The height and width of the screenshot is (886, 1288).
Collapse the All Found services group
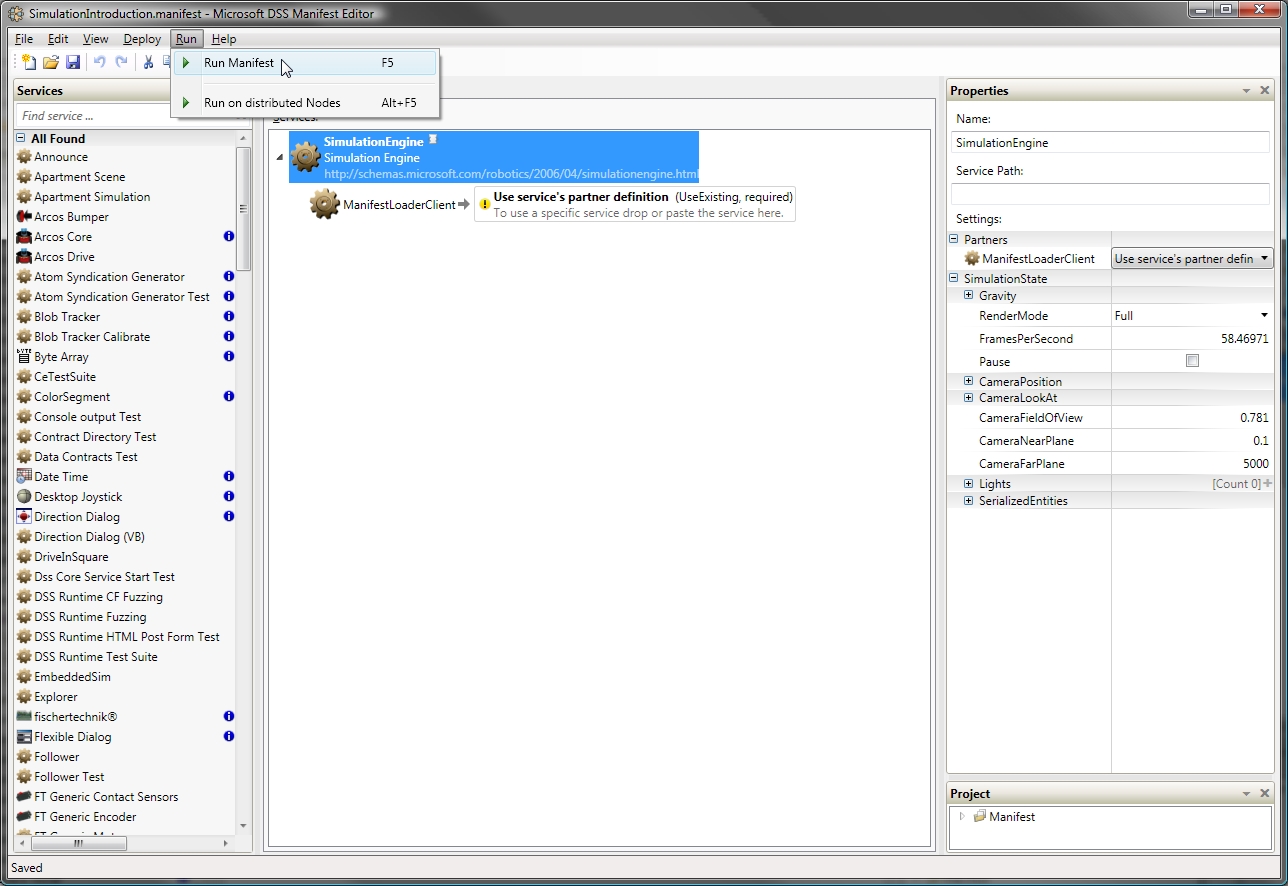tap(21, 139)
